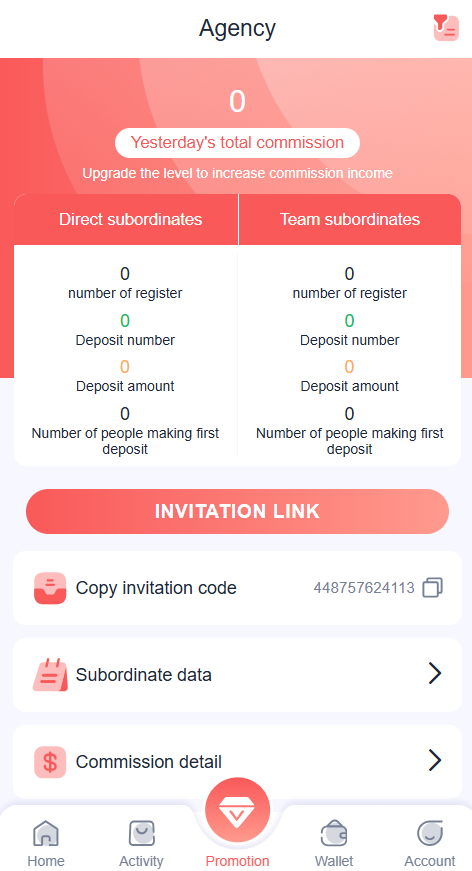
Task: Tap the Home house icon
Action: 46,833
